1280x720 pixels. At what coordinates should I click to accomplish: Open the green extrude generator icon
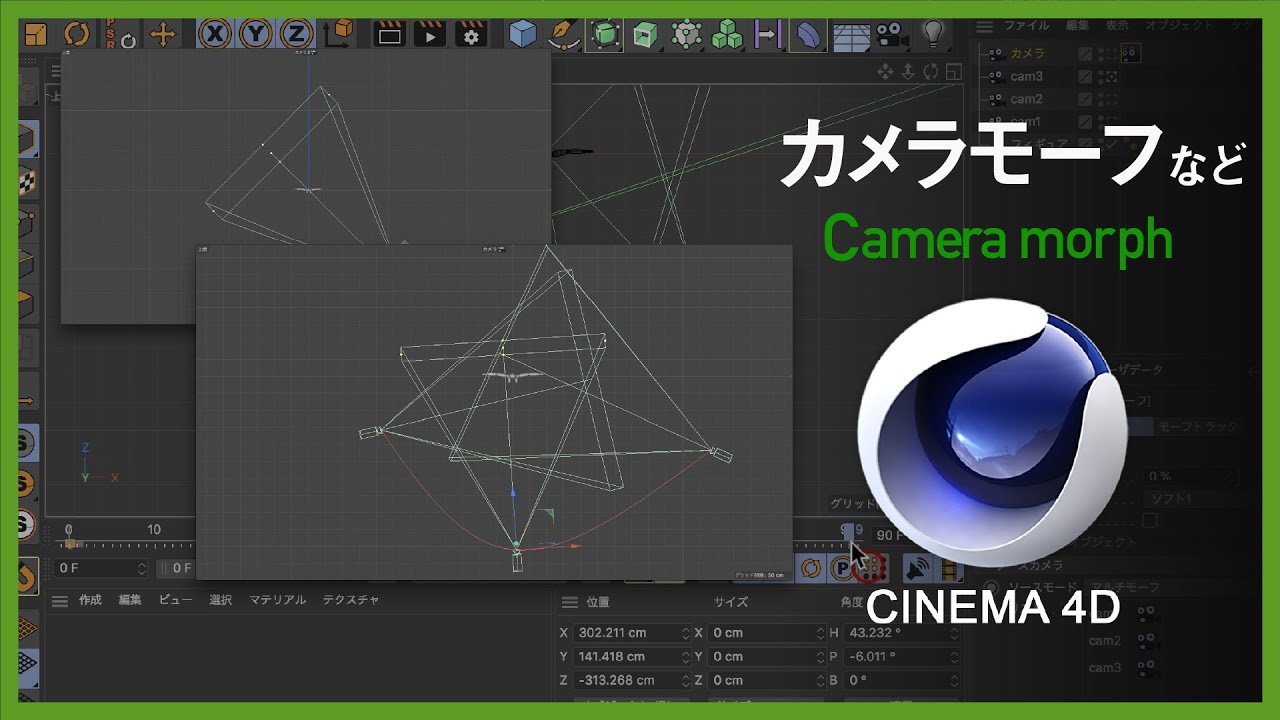(646, 35)
